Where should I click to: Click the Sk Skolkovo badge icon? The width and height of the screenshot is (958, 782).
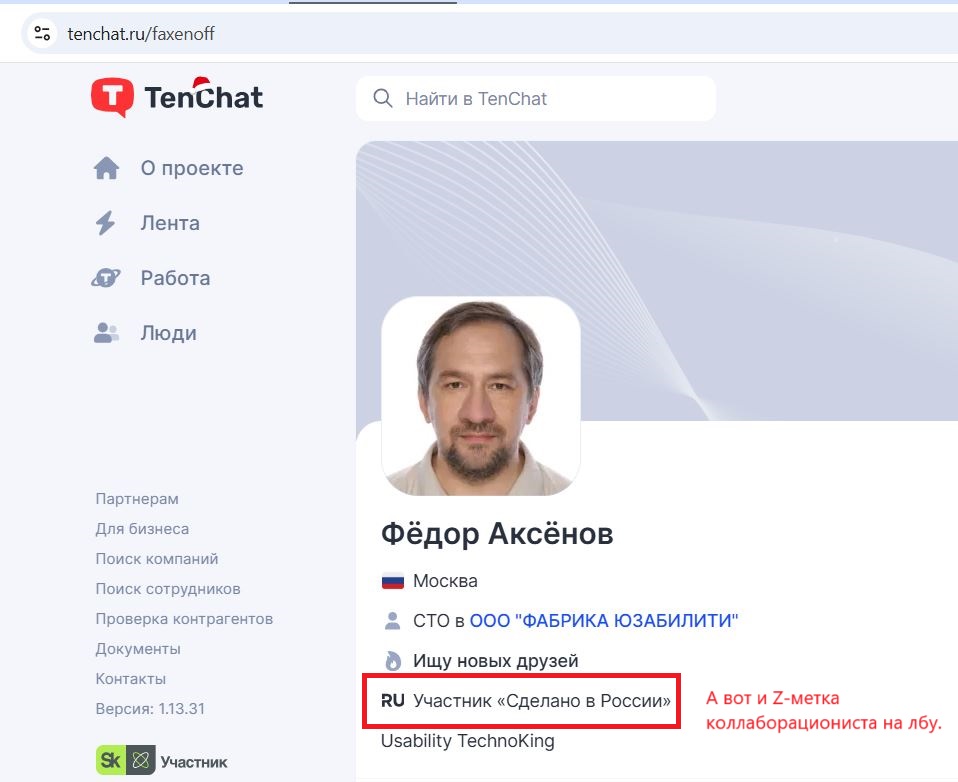click(x=126, y=760)
